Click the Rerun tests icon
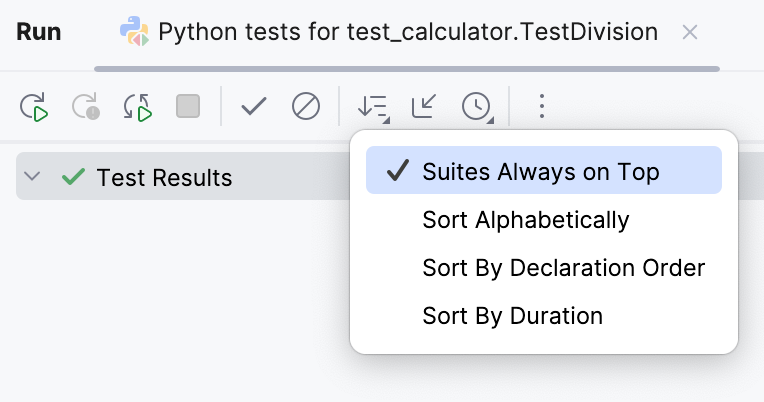This screenshot has width=764, height=402. [x=34, y=106]
